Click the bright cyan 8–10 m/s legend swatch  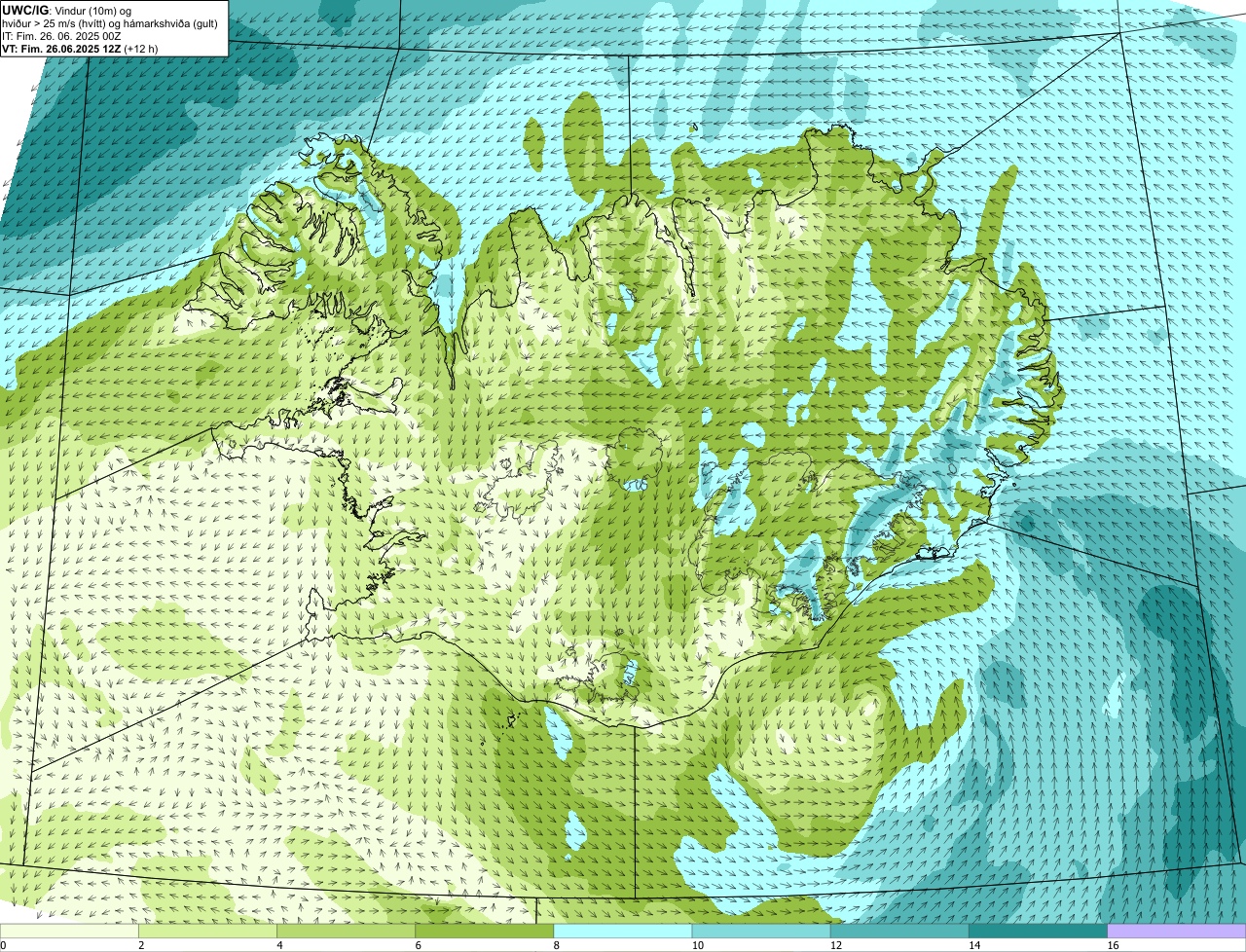[x=623, y=932]
